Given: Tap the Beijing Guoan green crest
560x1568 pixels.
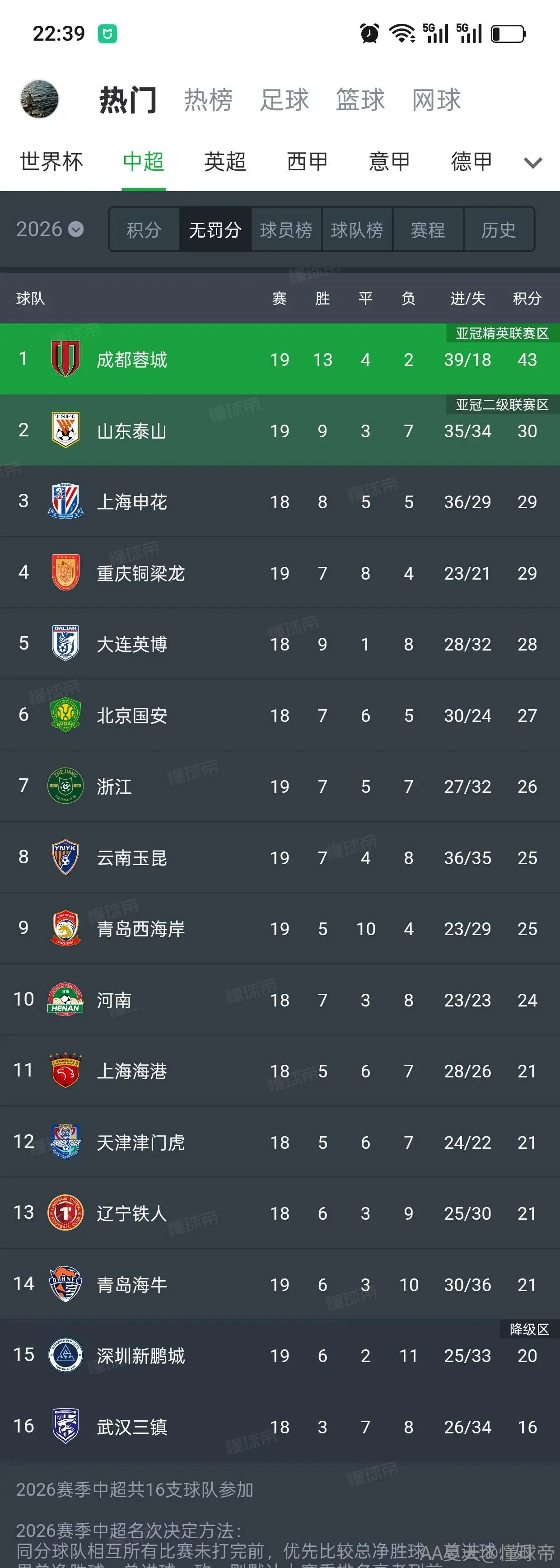Looking at the screenshot, I should tap(65, 715).
